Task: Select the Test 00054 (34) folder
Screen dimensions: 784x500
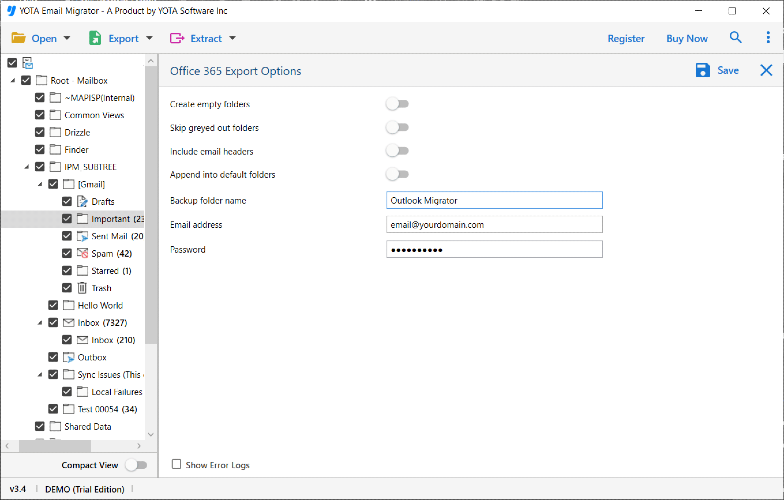Action: coord(107,409)
